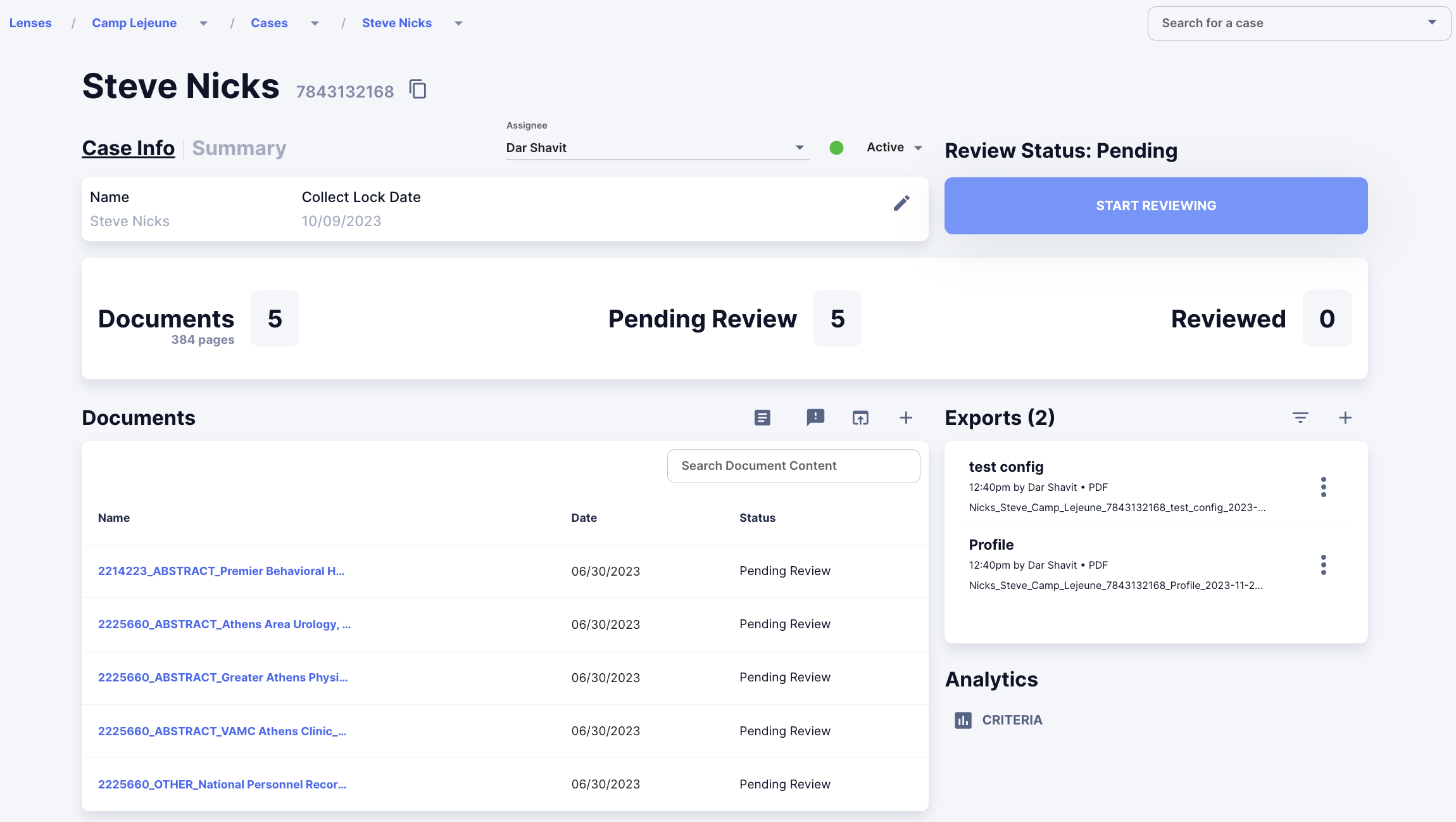Screen dimensions: 1456x822
Task: Open options menu for Profile export
Action: coord(1324,565)
